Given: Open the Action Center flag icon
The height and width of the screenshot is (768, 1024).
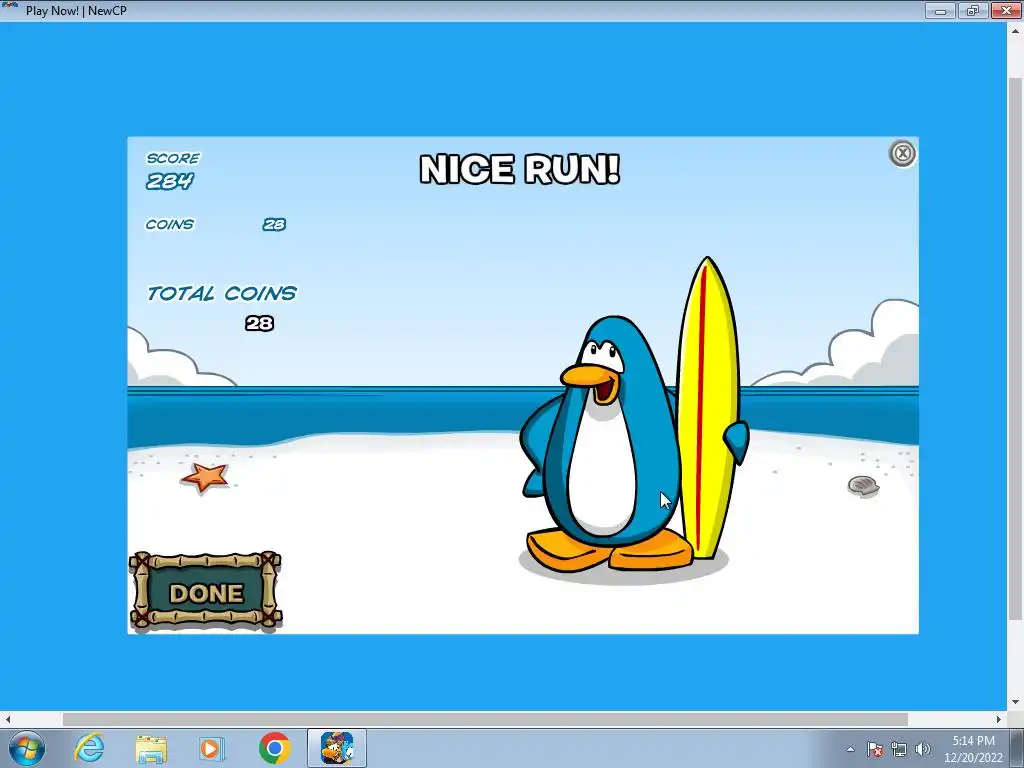Looking at the screenshot, I should (x=875, y=749).
